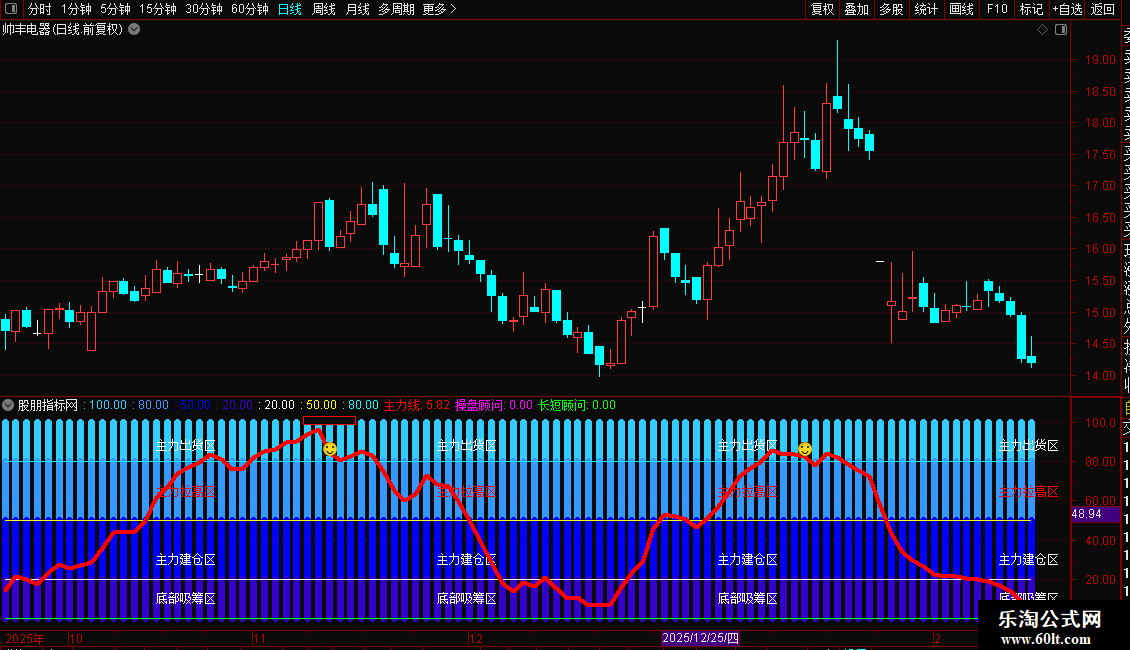Viewport: 1130px width, 650px height.
Task: Click the 长短顾问: 0.00 value
Action: 577,405
